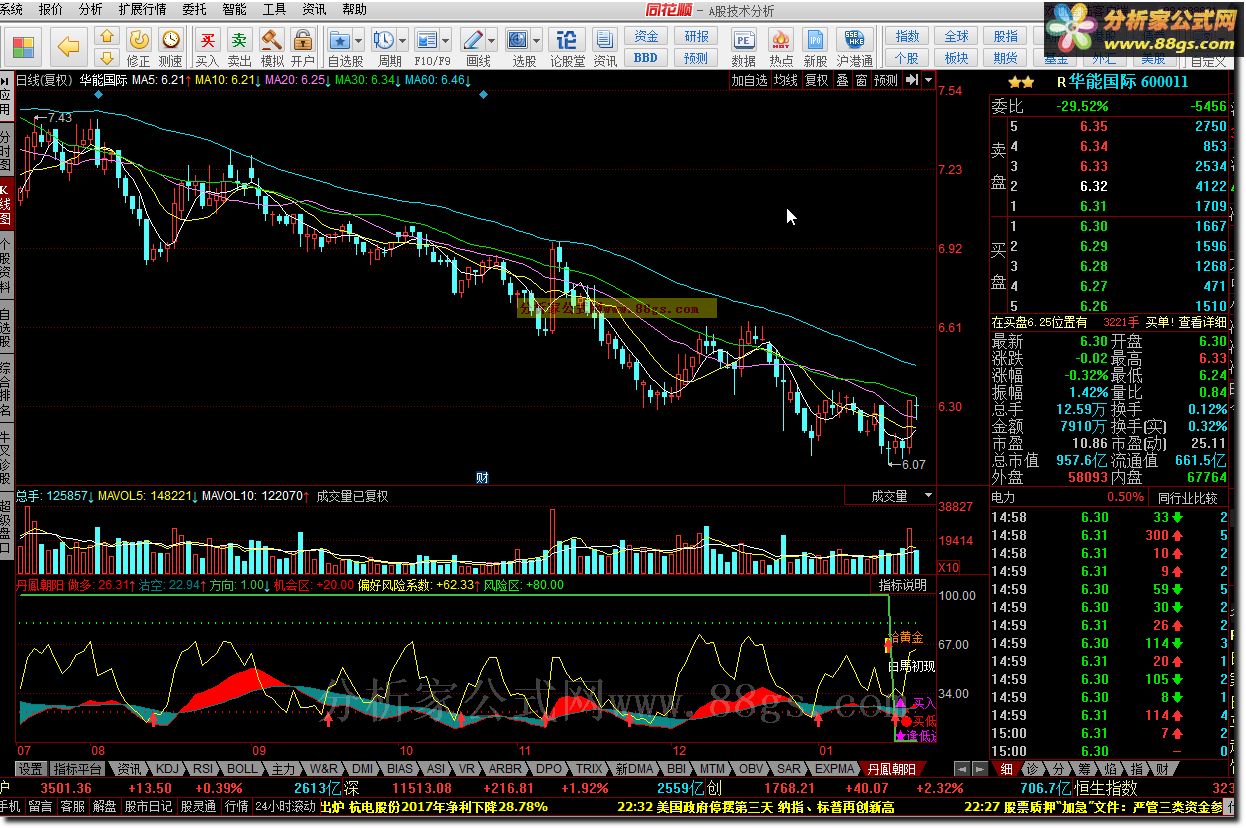This screenshot has width=1246, height=828.
Task: Click the 查看详细 link
Action: (x=1201, y=322)
